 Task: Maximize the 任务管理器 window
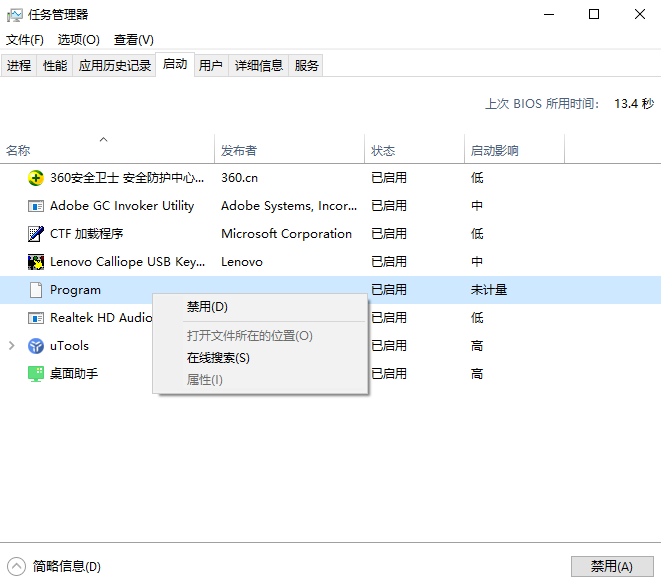click(x=594, y=15)
